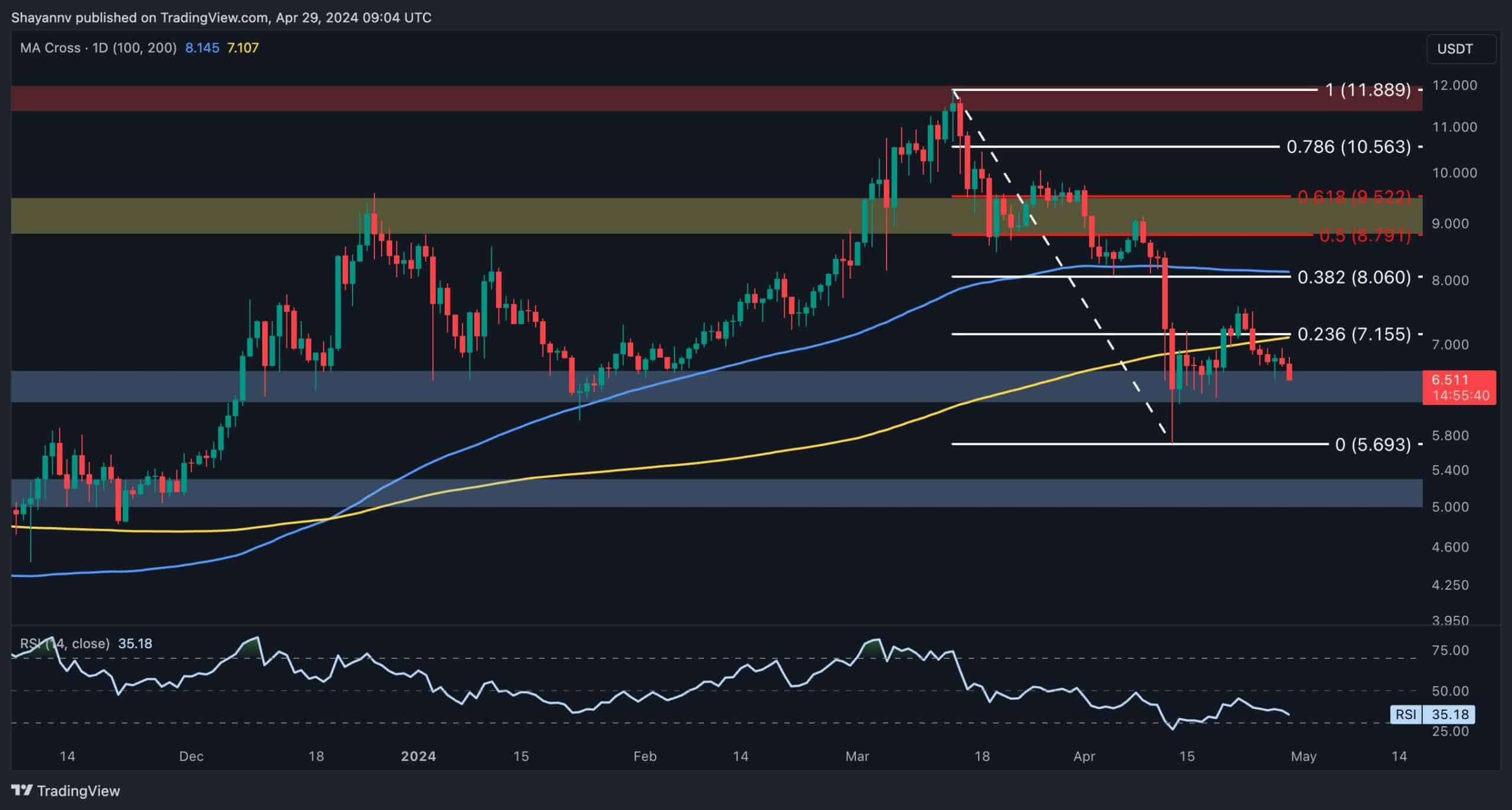
Task: Select the 1 (11.889) Fibonacci level label
Action: pos(1367,90)
